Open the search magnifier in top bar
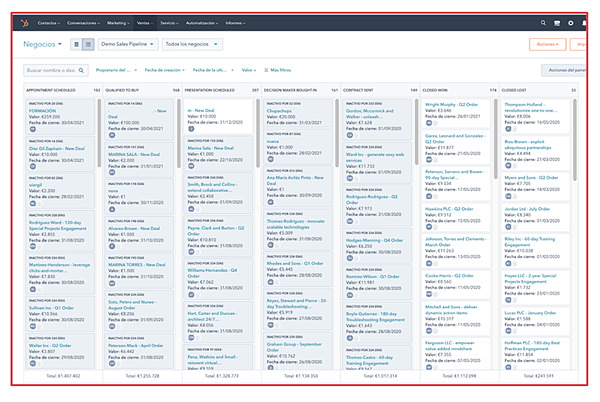 point(543,22)
